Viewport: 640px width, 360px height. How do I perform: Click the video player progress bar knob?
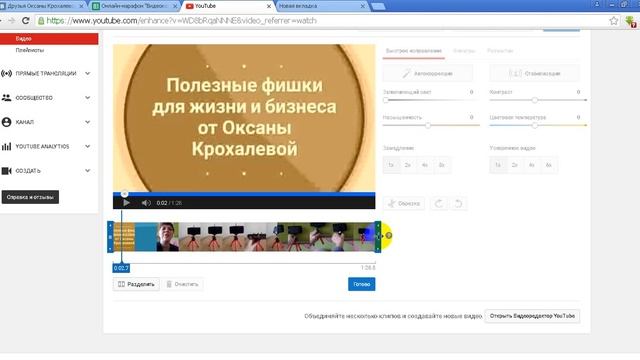(124, 194)
